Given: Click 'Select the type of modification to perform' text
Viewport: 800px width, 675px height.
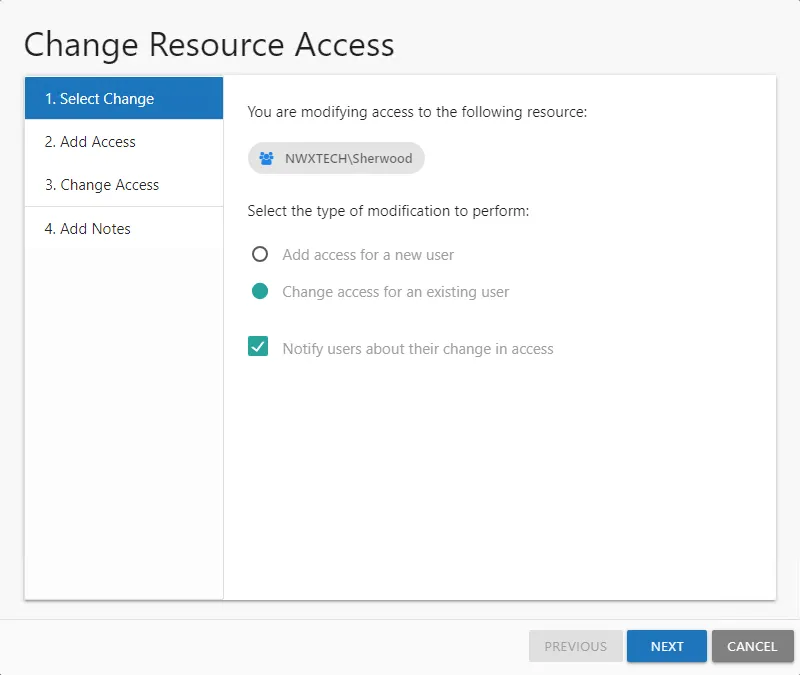Looking at the screenshot, I should pos(388,211).
